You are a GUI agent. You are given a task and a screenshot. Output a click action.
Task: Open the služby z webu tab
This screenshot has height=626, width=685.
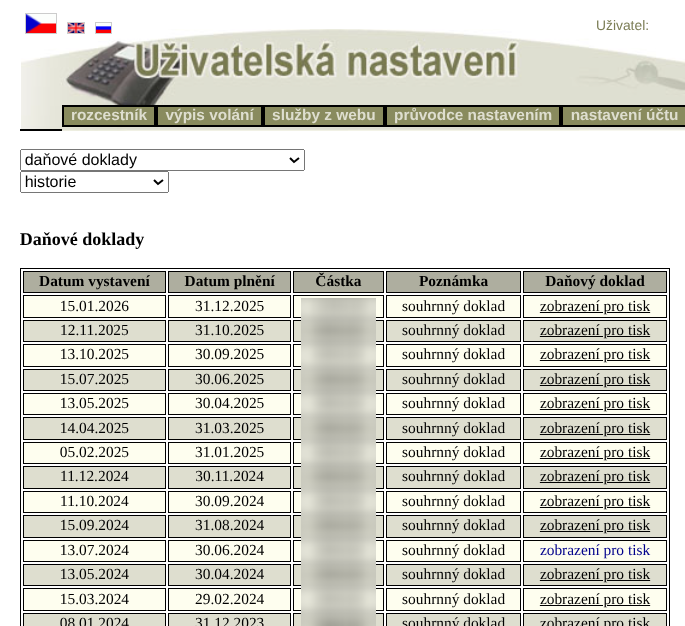coord(323,115)
